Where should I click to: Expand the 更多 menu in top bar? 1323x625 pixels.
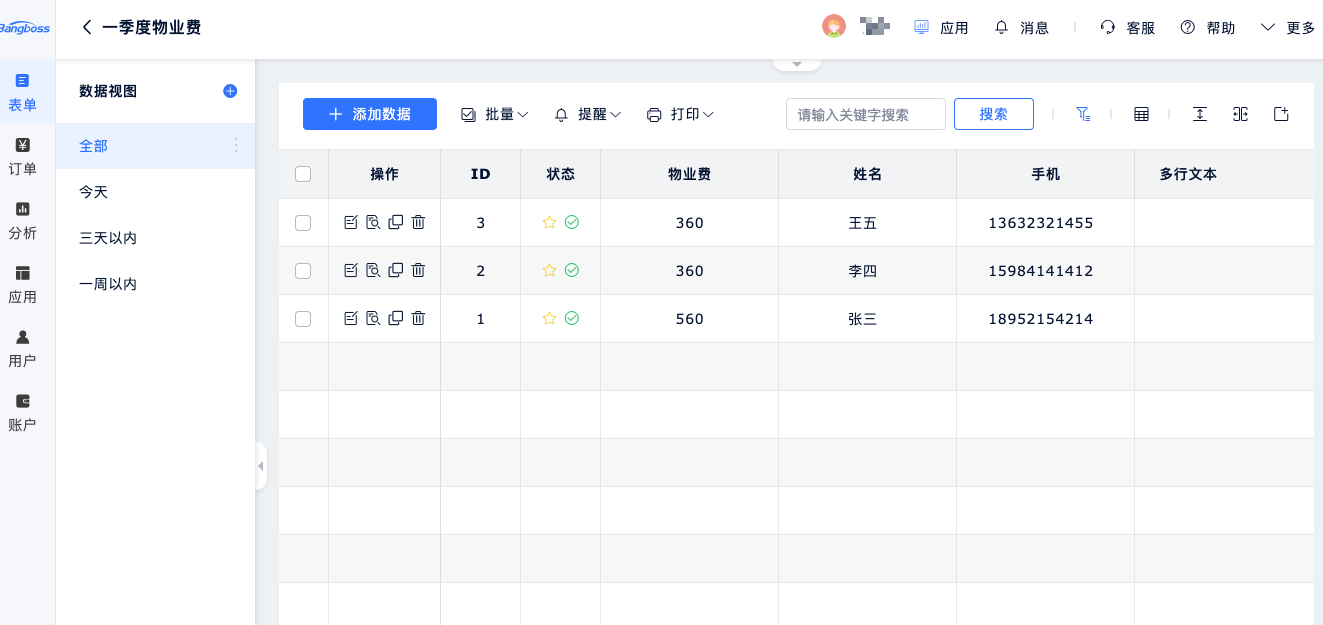pyautogui.click(x=1288, y=27)
